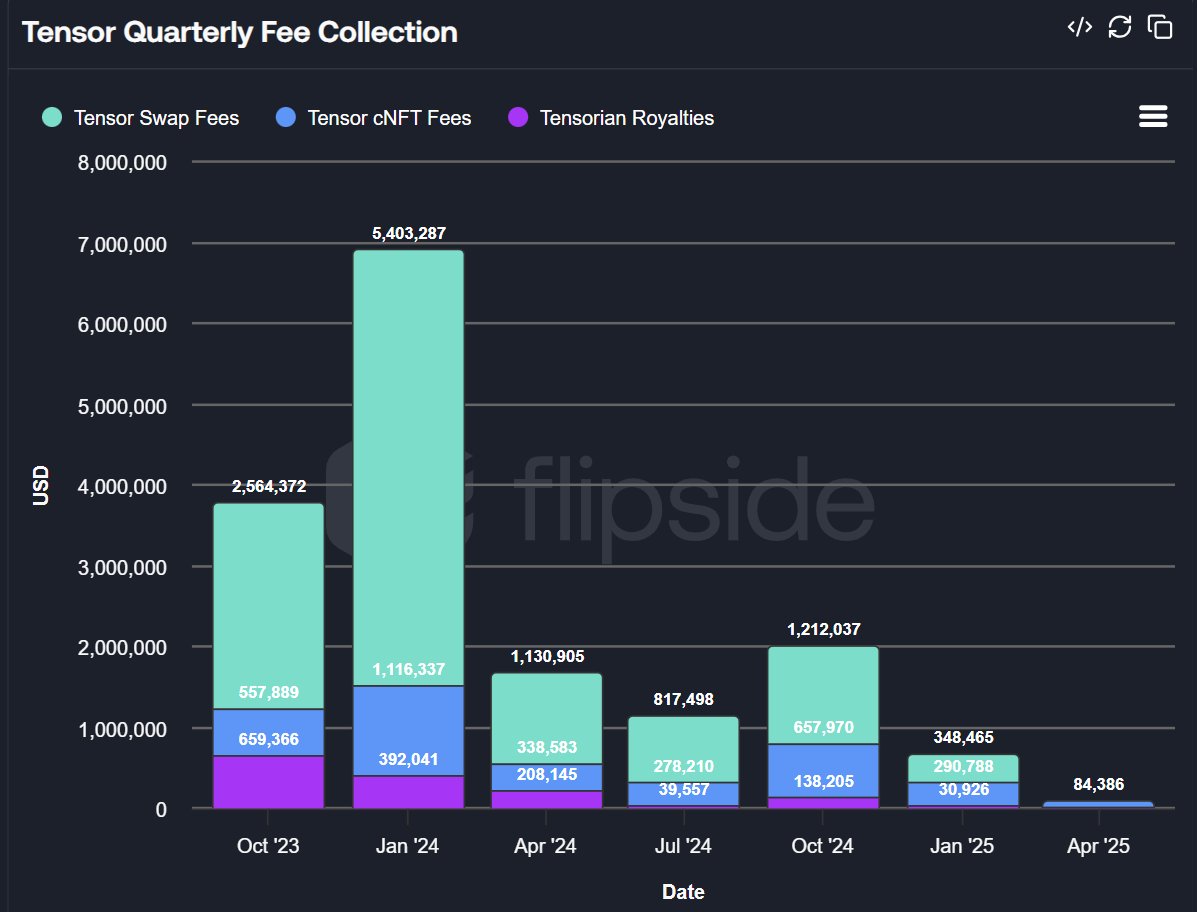Image resolution: width=1197 pixels, height=912 pixels.
Task: Refresh the chart data
Action: (x=1119, y=27)
